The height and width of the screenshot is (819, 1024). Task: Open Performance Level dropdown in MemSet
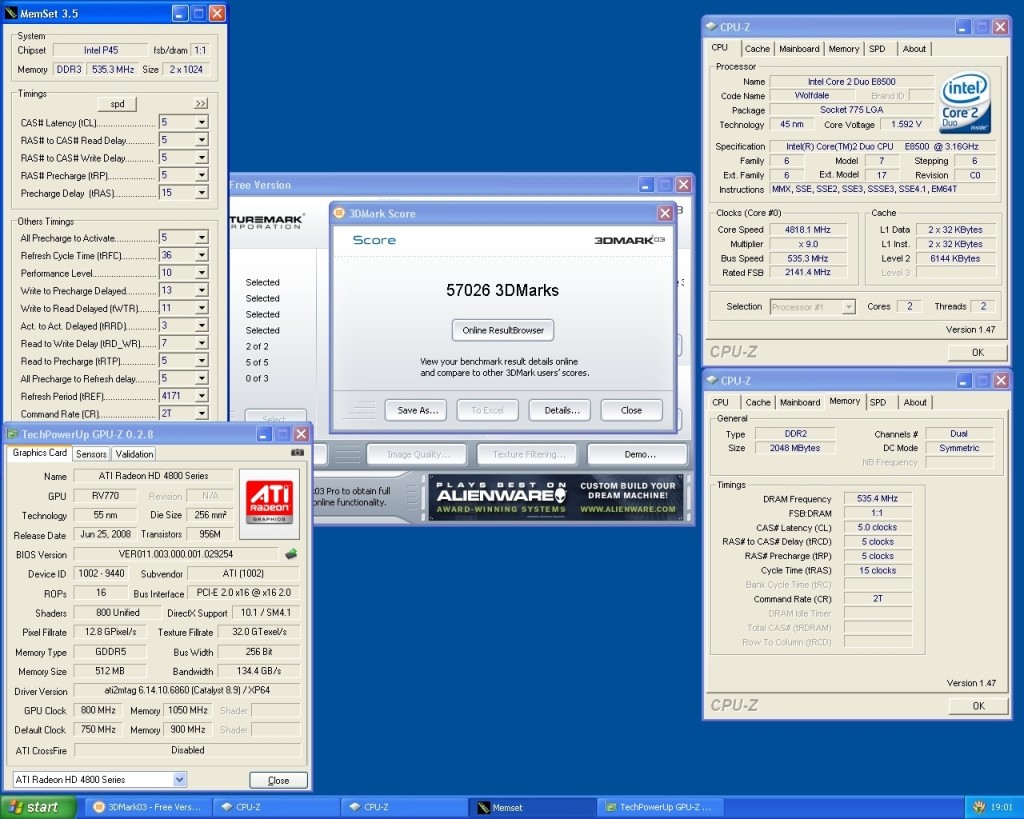coord(202,273)
